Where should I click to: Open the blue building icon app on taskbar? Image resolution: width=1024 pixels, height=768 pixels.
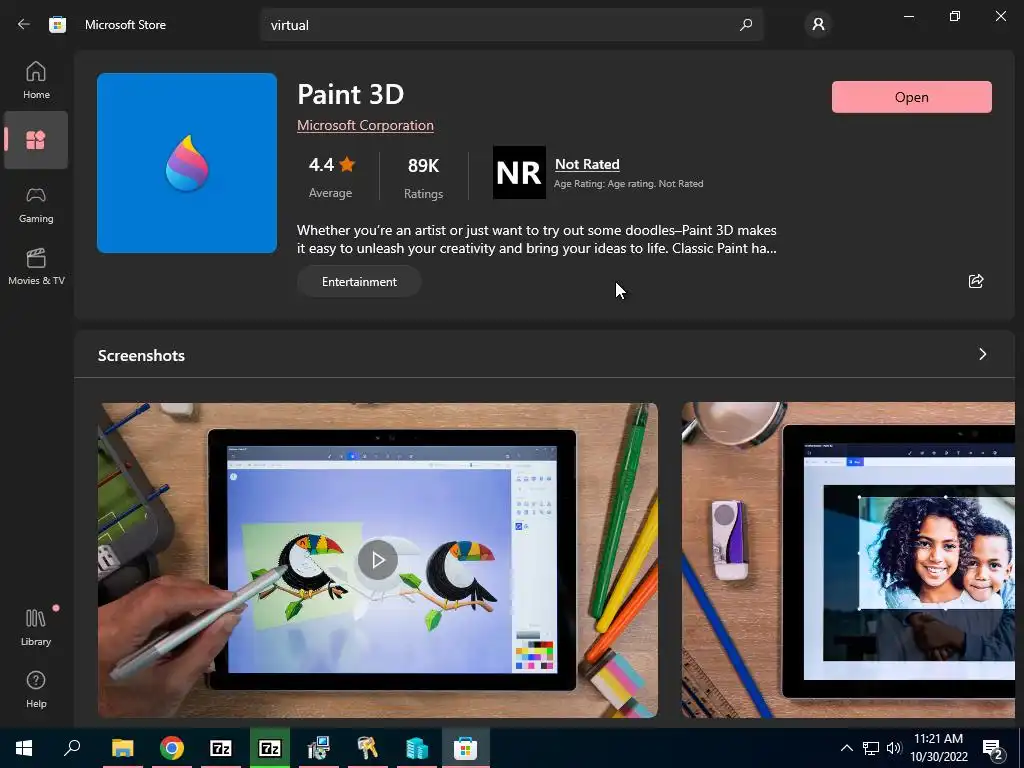417,748
